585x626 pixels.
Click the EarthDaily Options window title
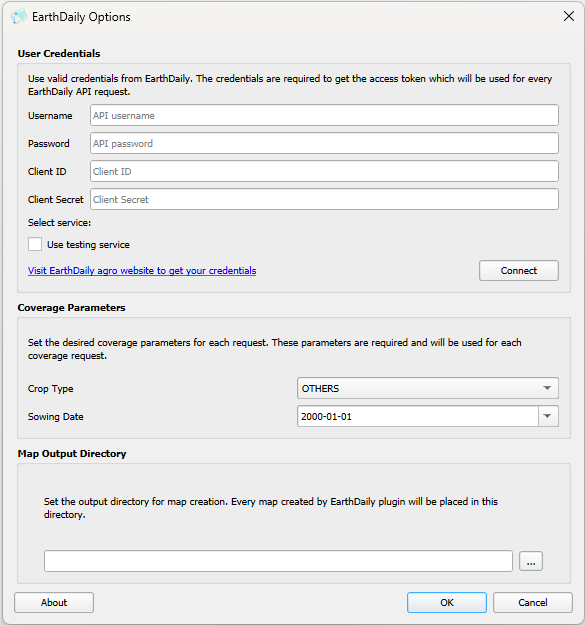pos(81,17)
